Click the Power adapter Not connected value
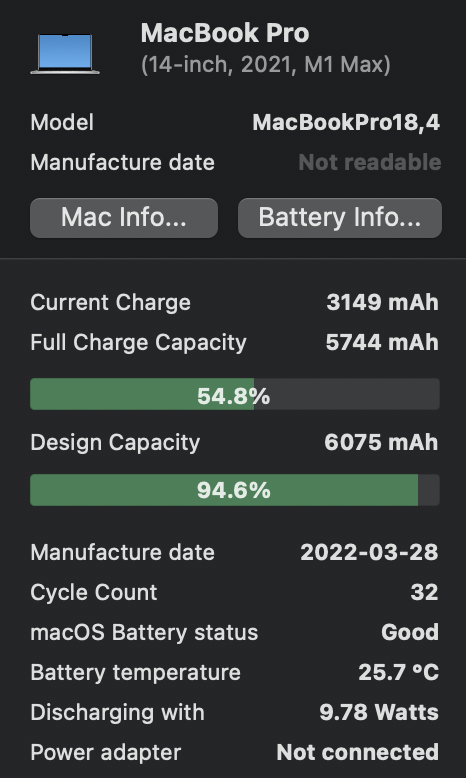This screenshot has width=466, height=778. 358,752
